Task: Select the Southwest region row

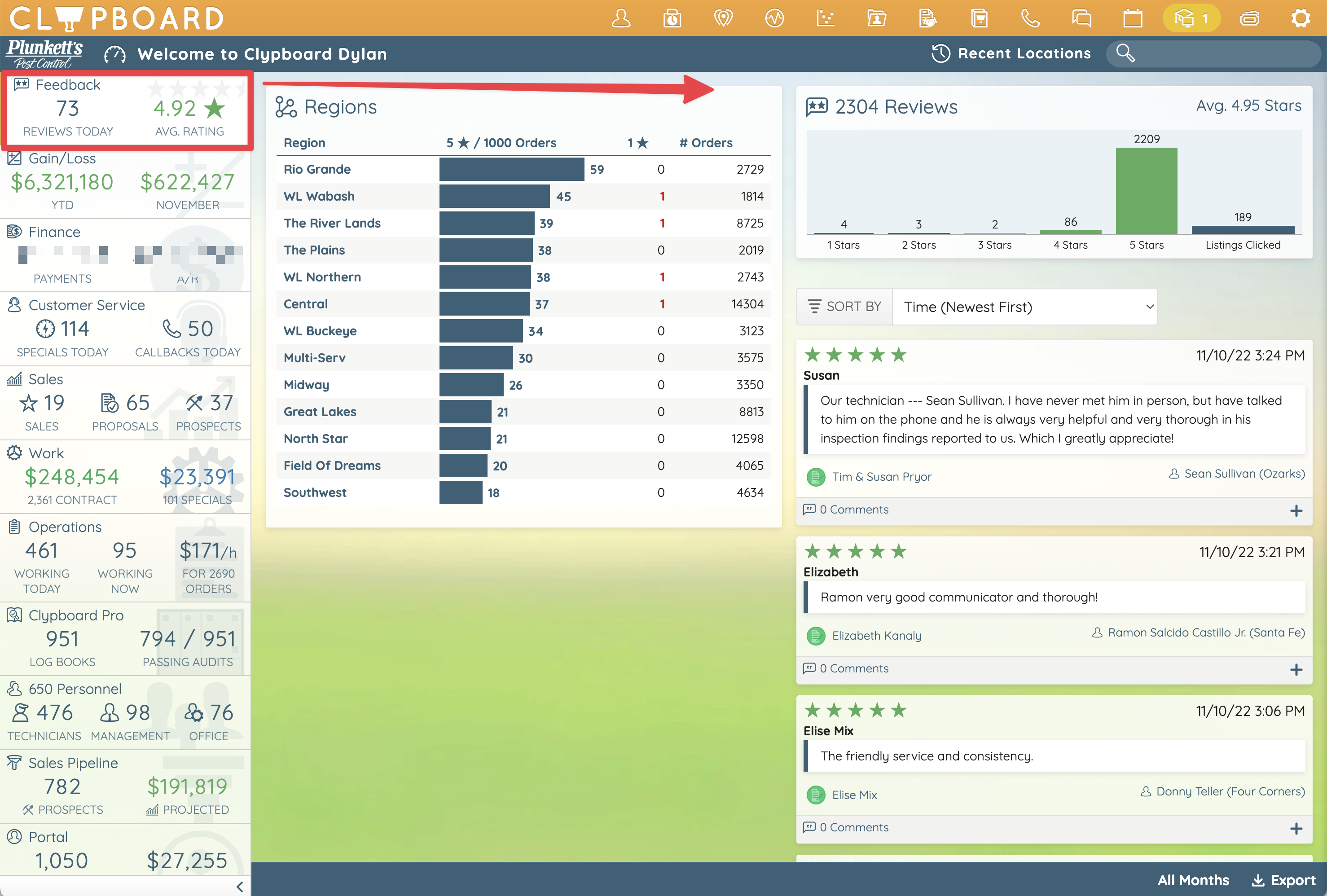Action: [523, 493]
